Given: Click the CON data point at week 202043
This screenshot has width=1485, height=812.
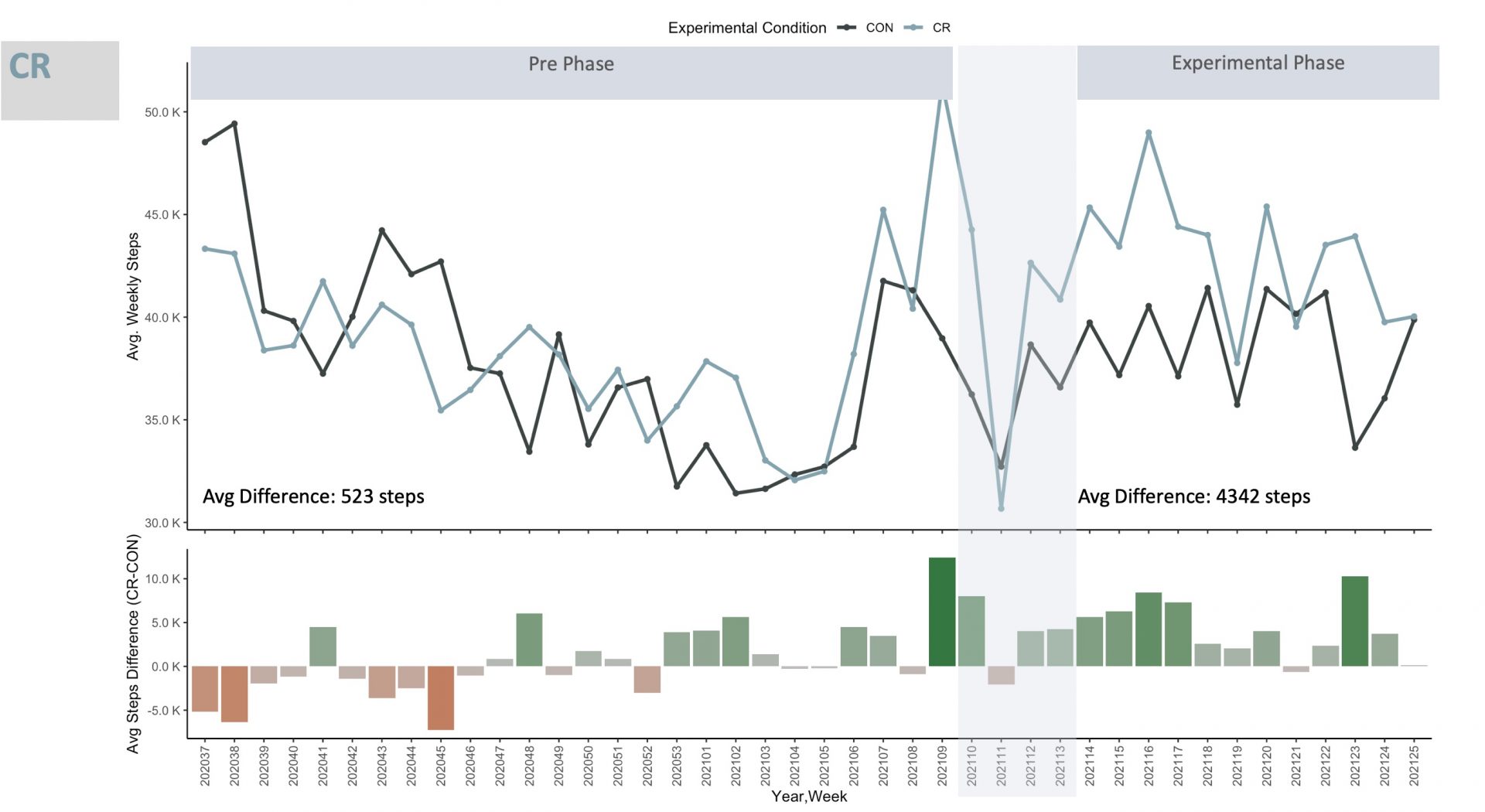Looking at the screenshot, I should (382, 230).
